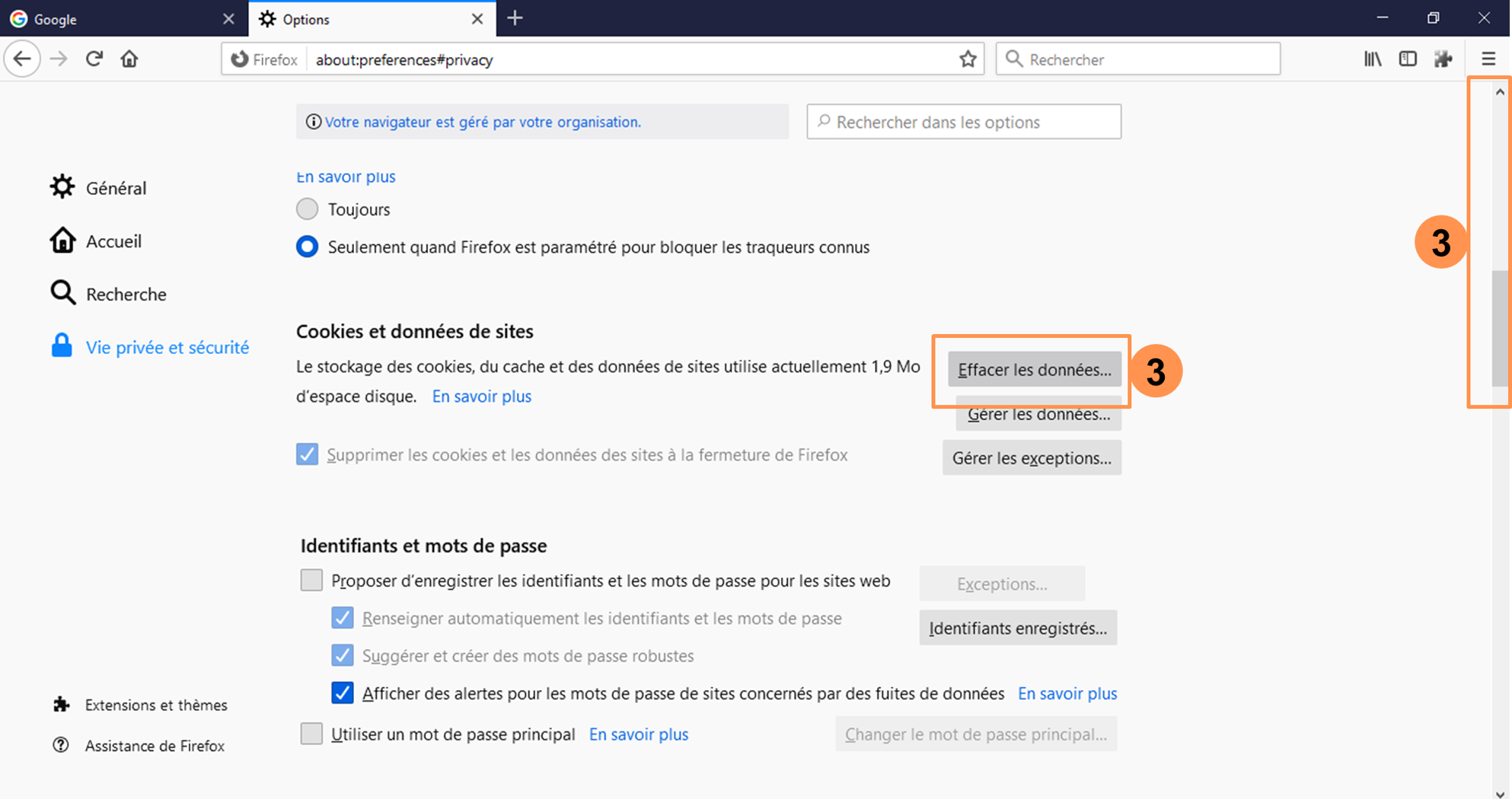
Task: Switch to the Google tab
Action: point(124,19)
